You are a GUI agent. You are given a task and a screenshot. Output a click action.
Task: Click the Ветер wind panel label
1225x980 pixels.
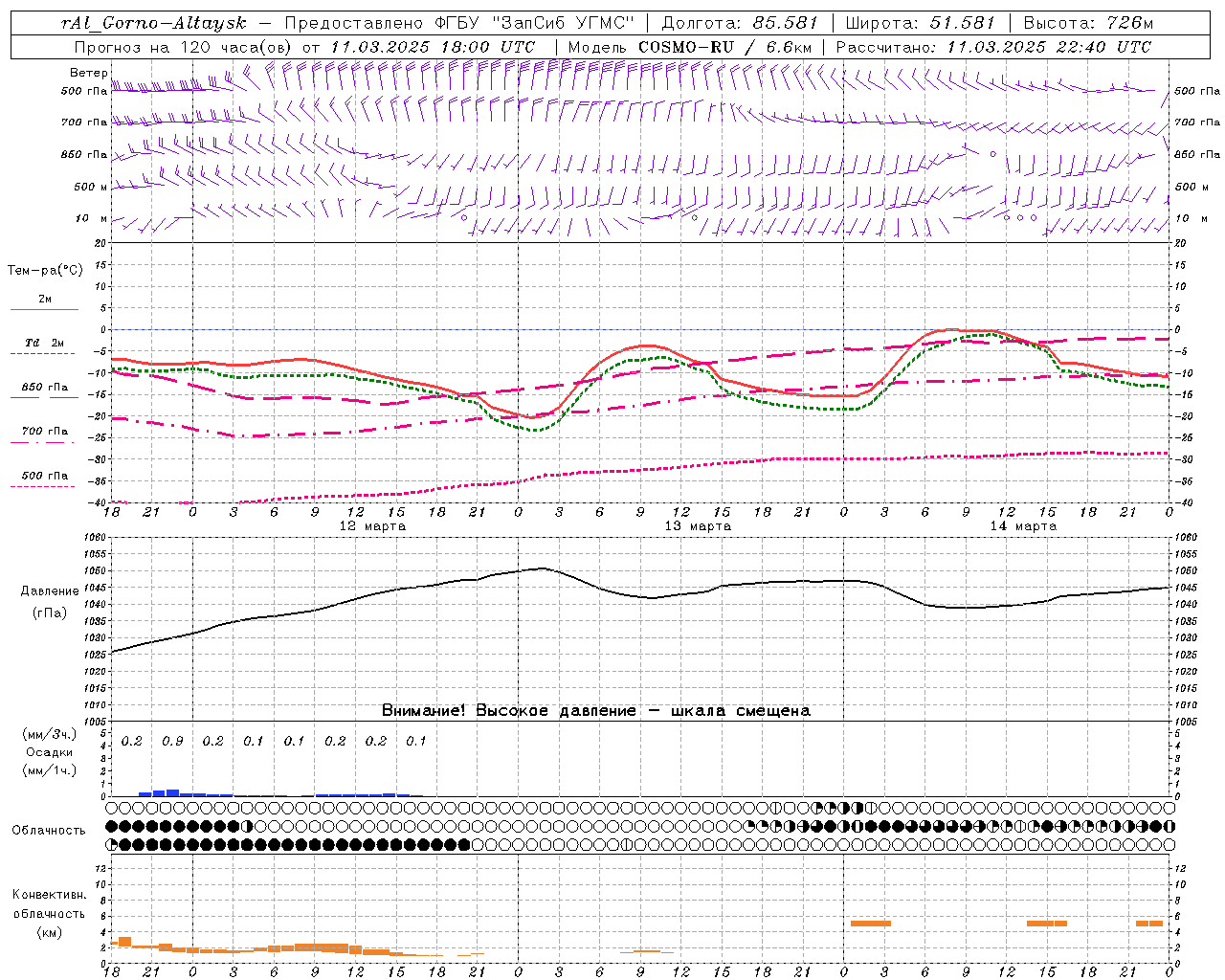pos(88,73)
